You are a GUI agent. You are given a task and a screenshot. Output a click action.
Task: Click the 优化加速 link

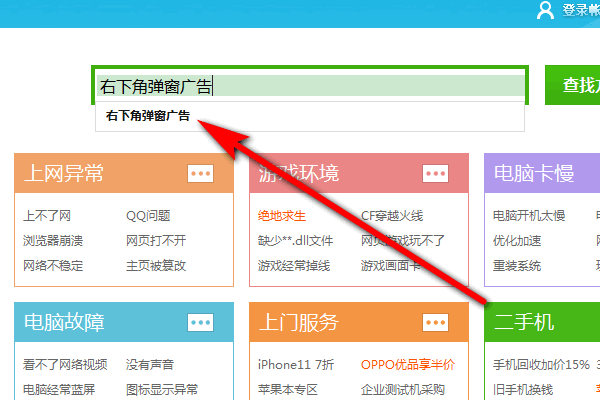pyautogui.click(x=517, y=241)
